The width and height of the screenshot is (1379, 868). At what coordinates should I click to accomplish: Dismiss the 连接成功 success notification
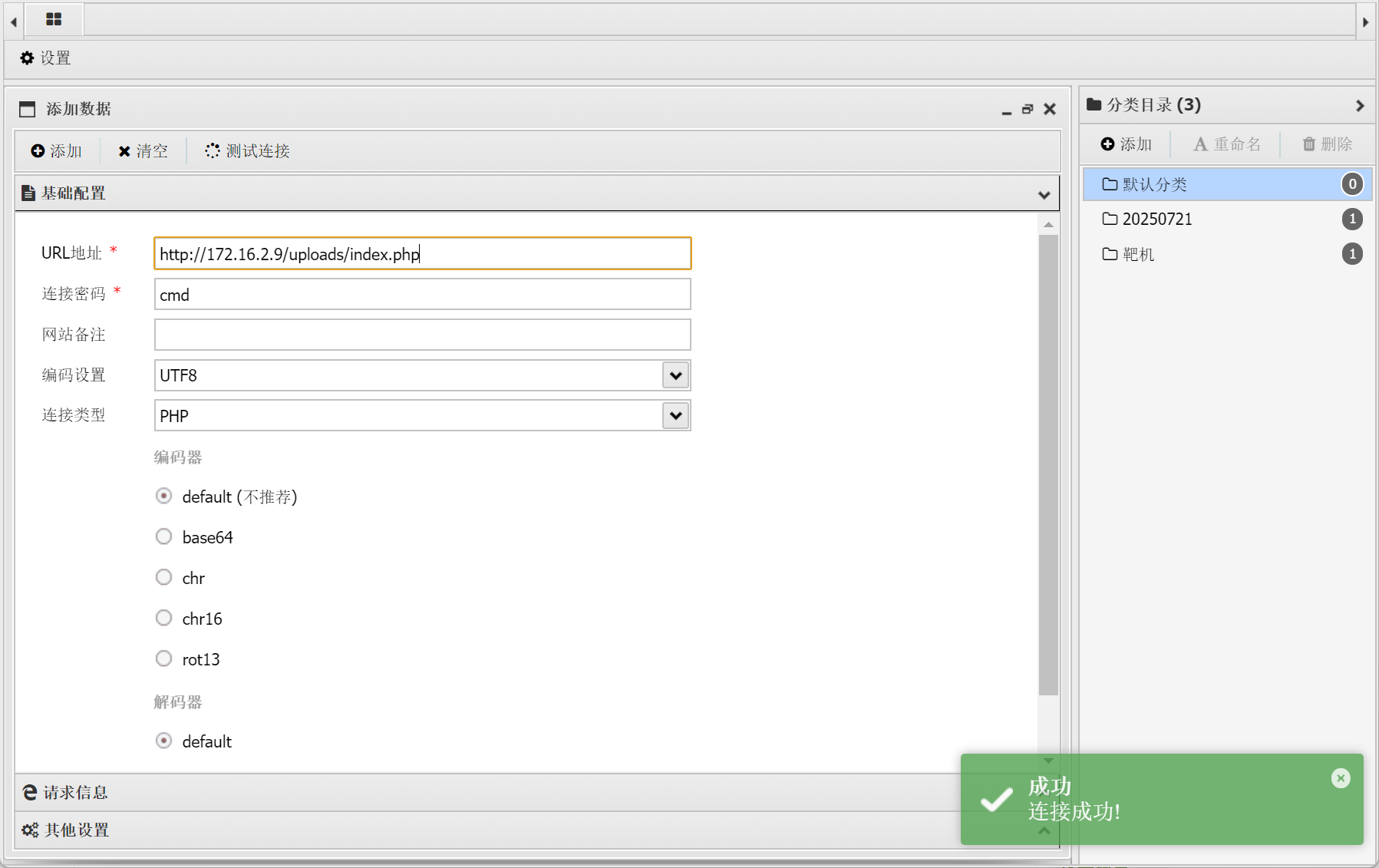(1341, 778)
